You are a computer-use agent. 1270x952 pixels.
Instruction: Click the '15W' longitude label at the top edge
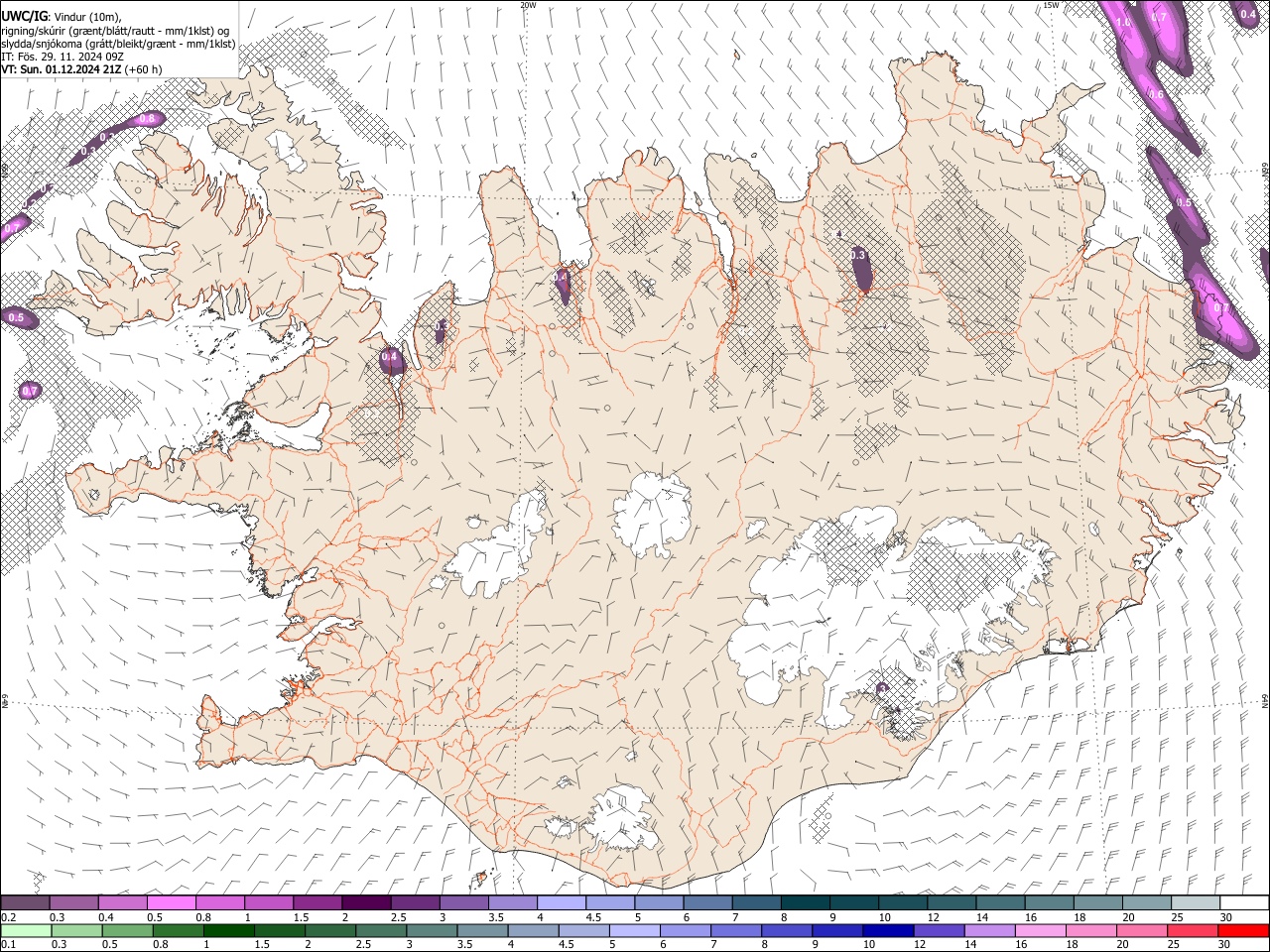(1051, 5)
